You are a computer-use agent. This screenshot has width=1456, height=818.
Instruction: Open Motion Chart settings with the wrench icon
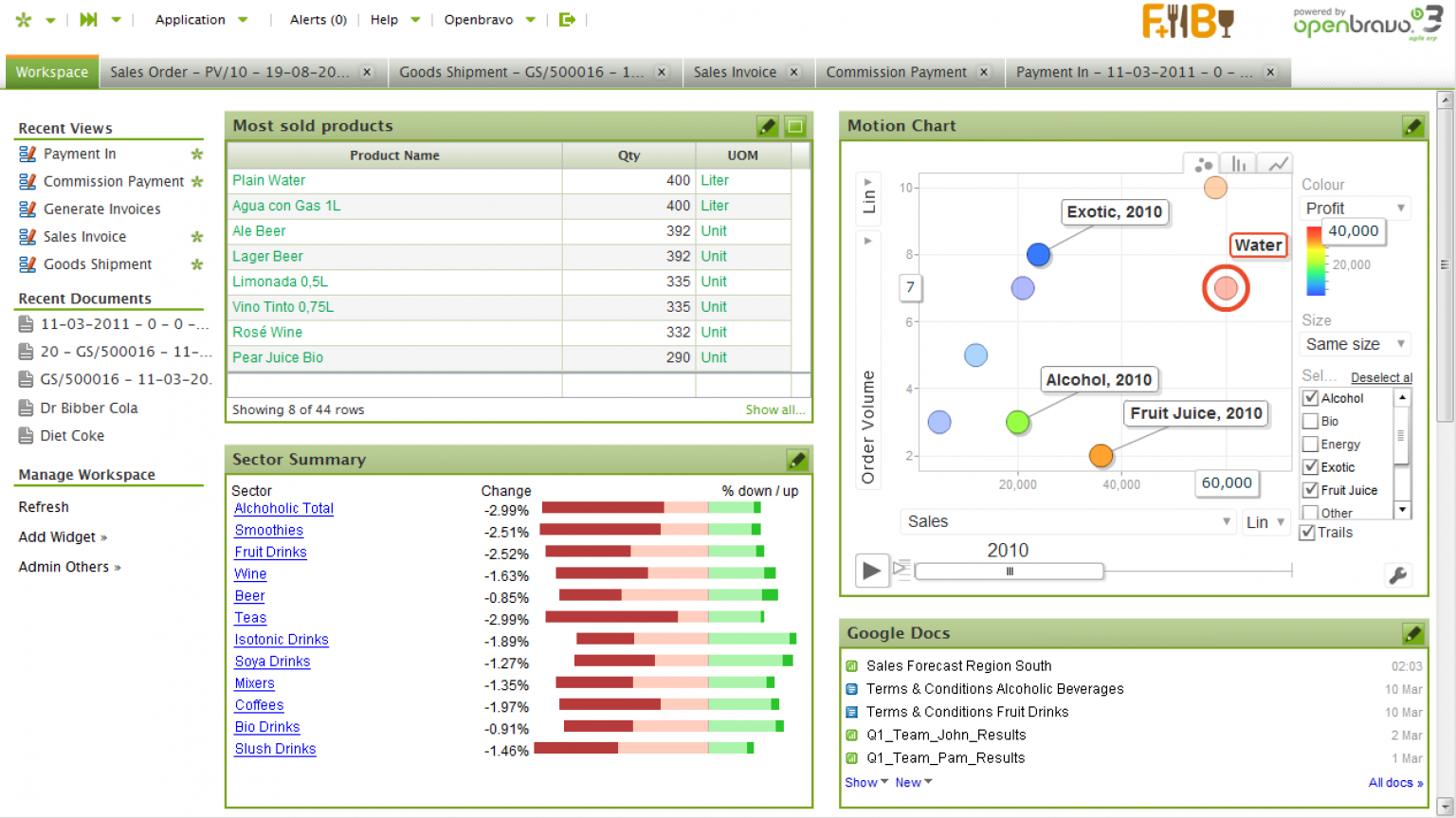point(1398,575)
